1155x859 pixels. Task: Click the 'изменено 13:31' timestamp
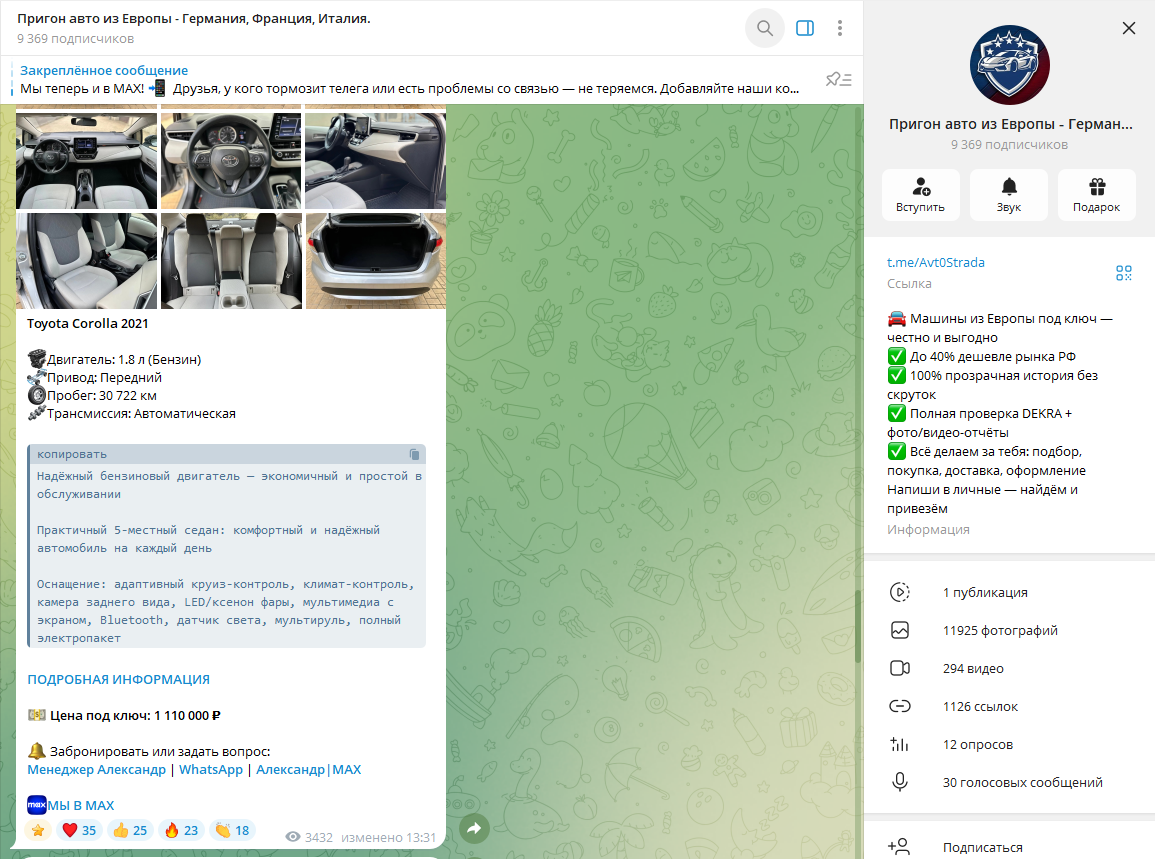coord(388,838)
